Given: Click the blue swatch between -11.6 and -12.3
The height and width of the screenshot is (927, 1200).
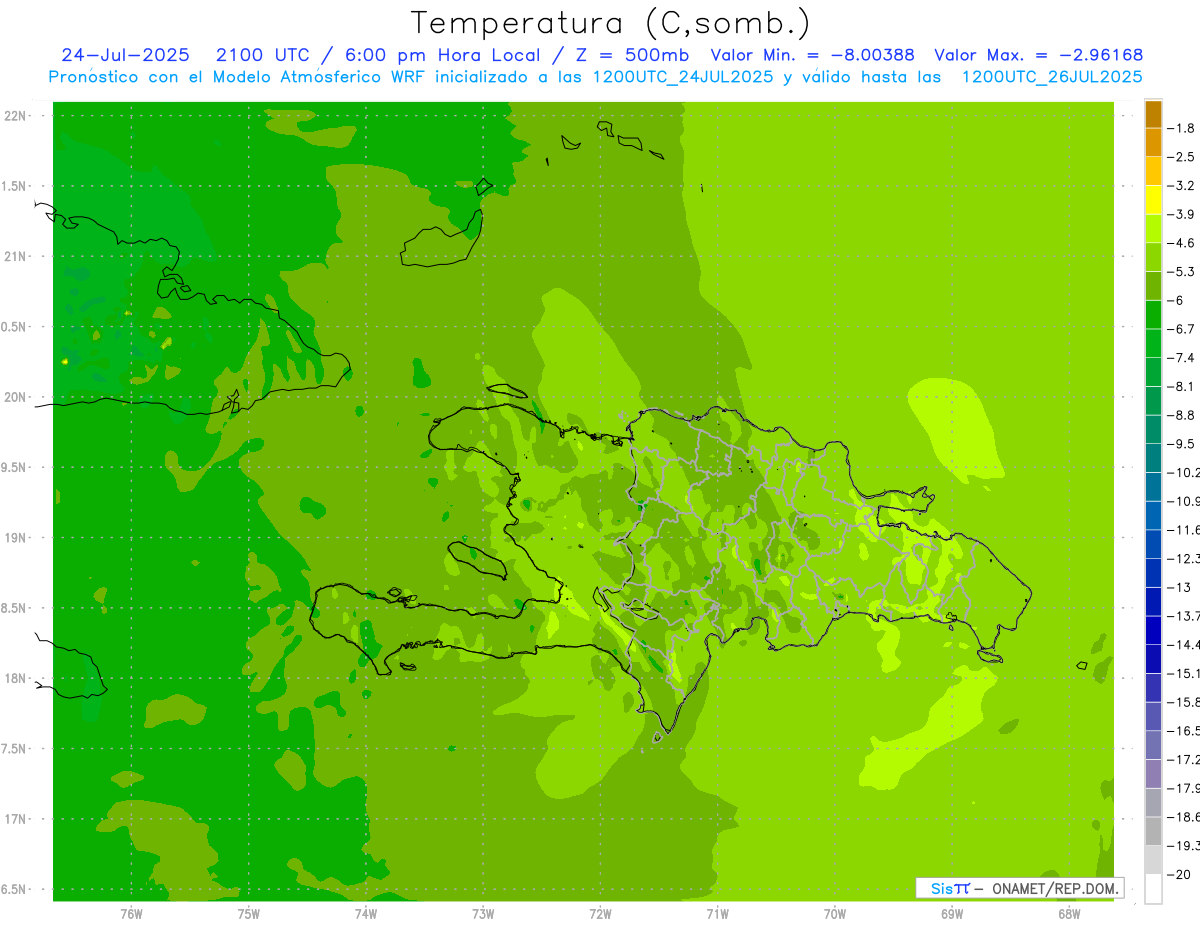Looking at the screenshot, I should pyautogui.click(x=1153, y=544).
